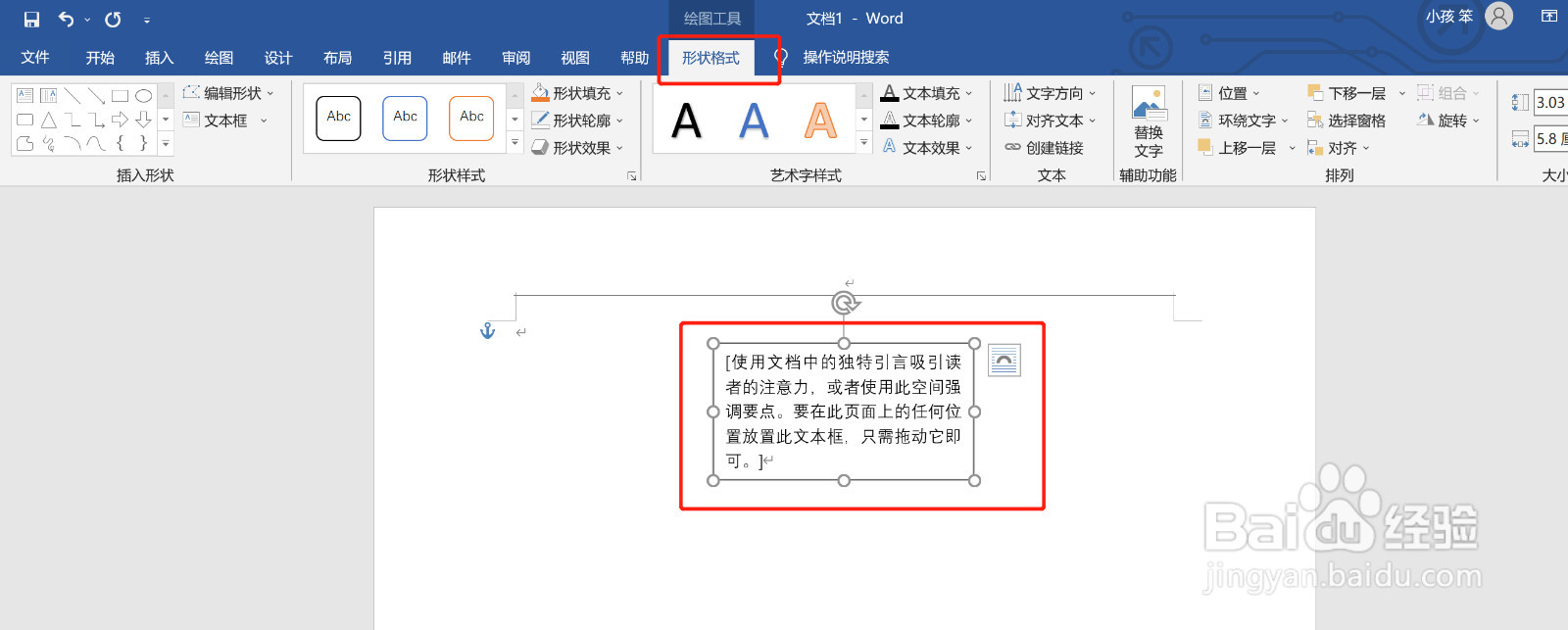1568x630 pixels.
Task: Open Text Direction (文字方向) dropdown
Action: coord(1050,93)
